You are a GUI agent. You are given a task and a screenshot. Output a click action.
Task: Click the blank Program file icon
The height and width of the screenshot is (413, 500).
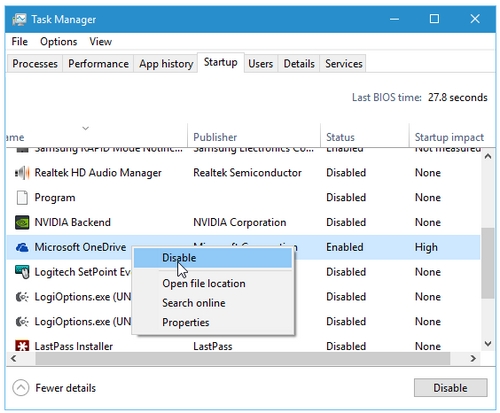pyautogui.click(x=22, y=197)
